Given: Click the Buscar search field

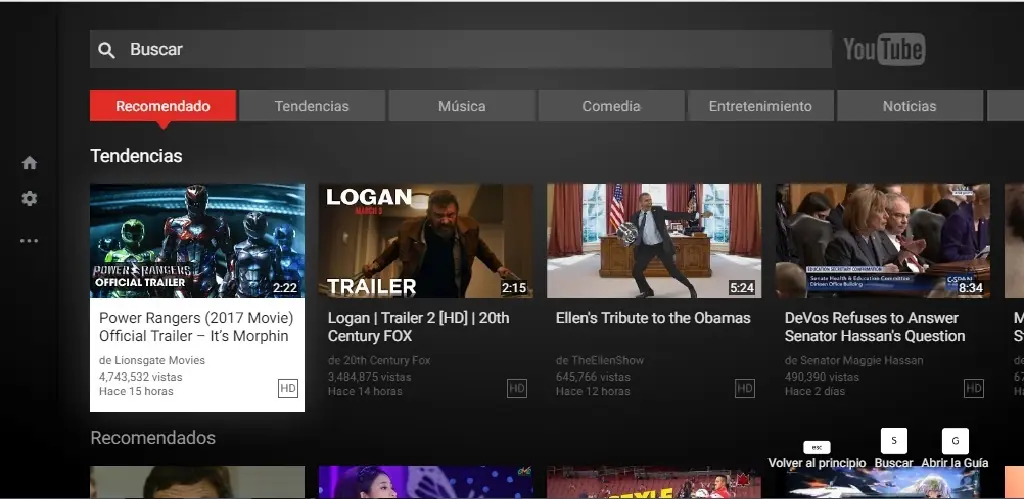Looking at the screenshot, I should click(461, 49).
